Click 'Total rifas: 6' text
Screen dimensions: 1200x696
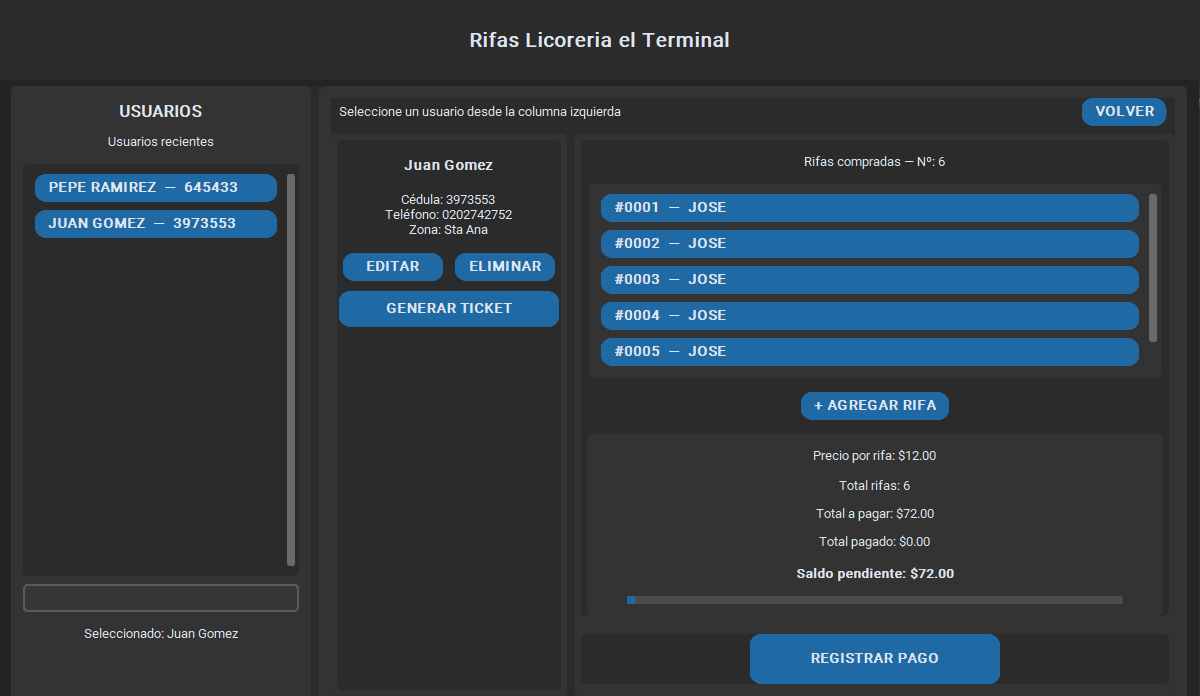click(x=875, y=486)
